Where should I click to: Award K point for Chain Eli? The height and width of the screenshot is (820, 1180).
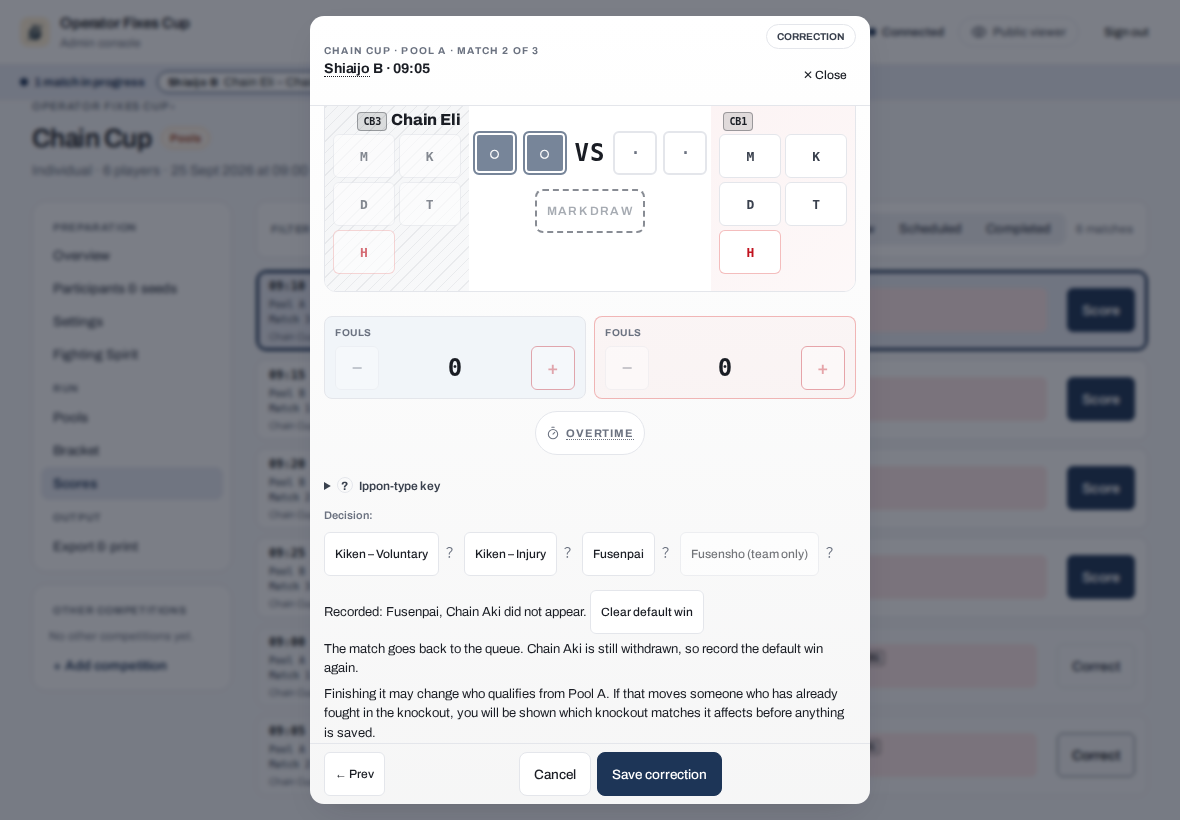pos(430,156)
